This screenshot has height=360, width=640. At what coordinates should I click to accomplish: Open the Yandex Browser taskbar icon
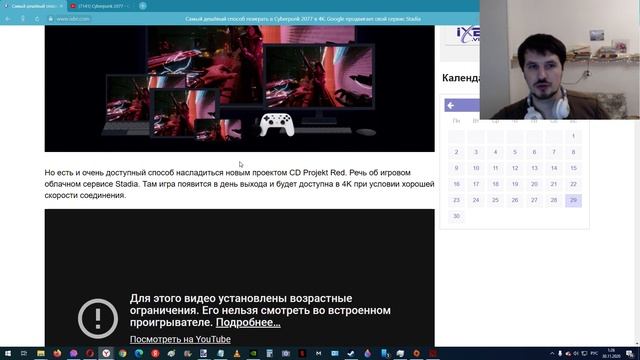tap(106, 353)
